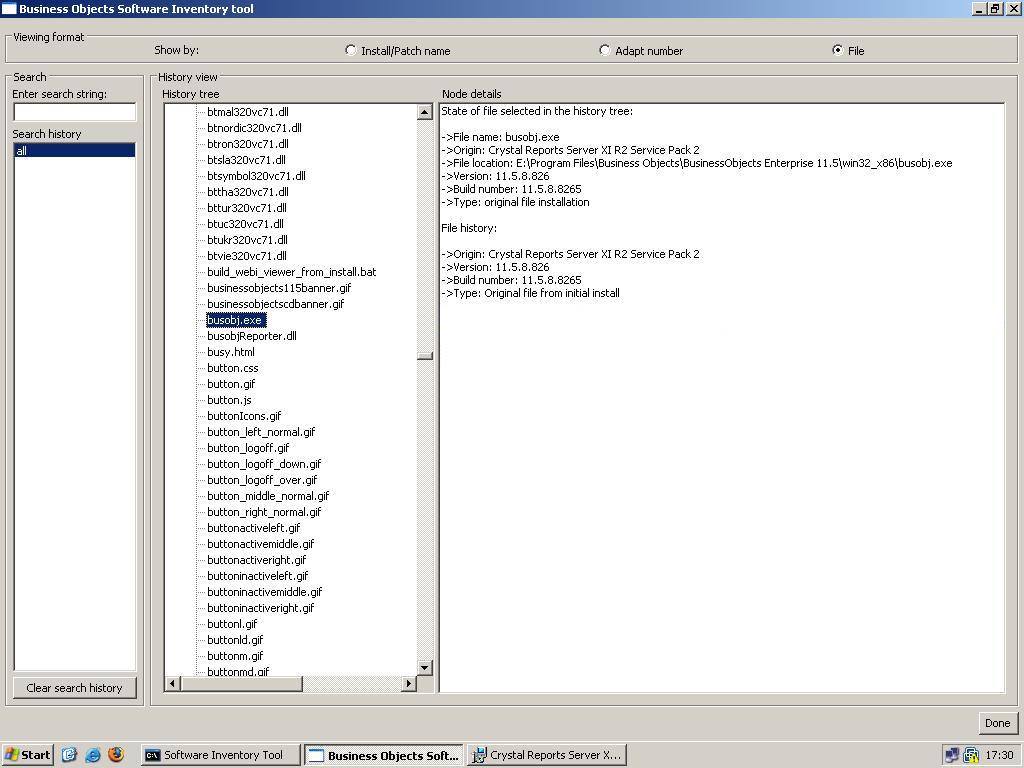This screenshot has width=1024, height=768.
Task: Click the application icon in title bar
Action: click(8, 8)
